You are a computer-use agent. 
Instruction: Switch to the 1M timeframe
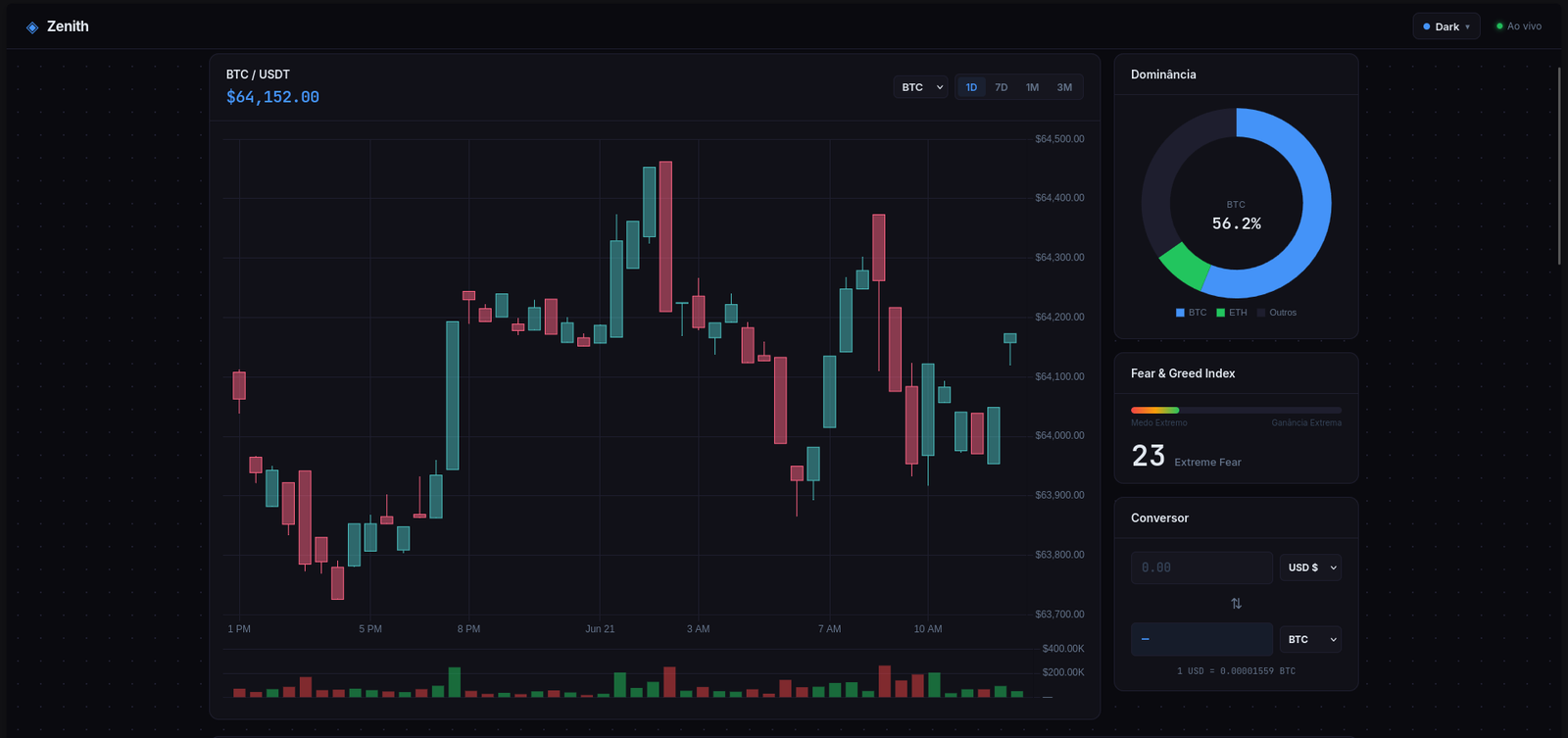(x=1033, y=87)
